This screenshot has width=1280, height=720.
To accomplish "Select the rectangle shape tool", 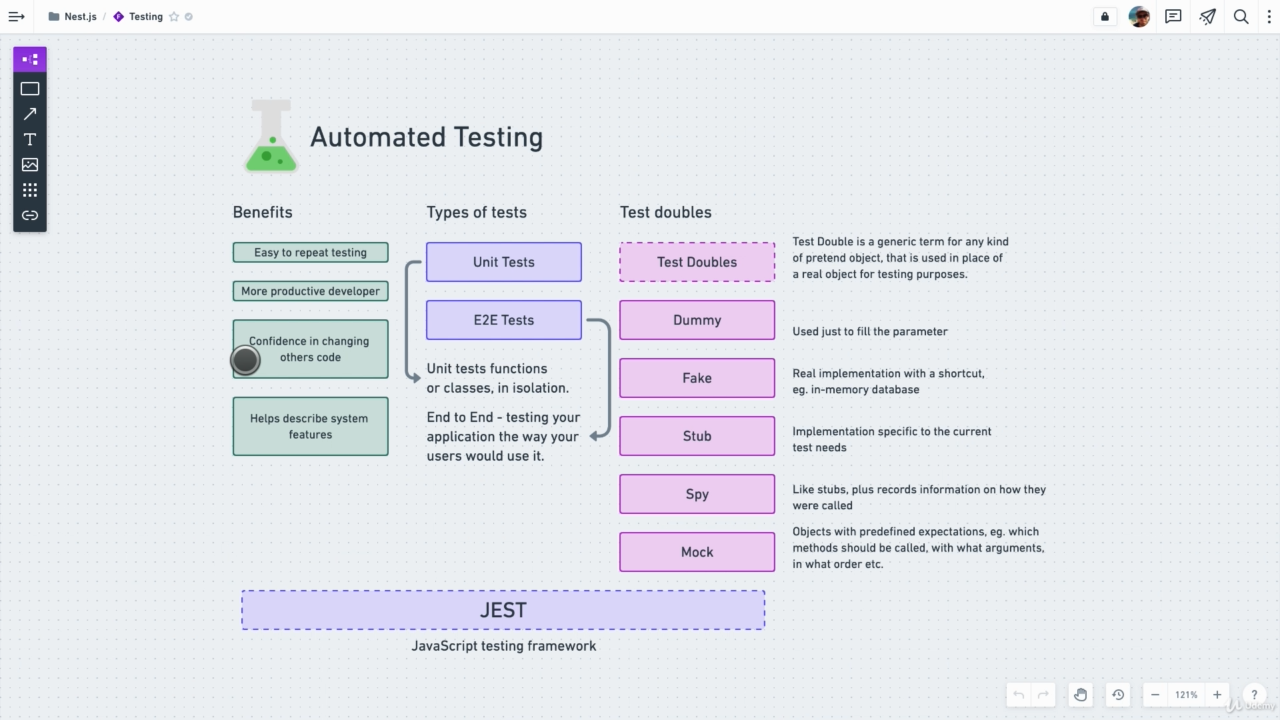I will coord(30,89).
